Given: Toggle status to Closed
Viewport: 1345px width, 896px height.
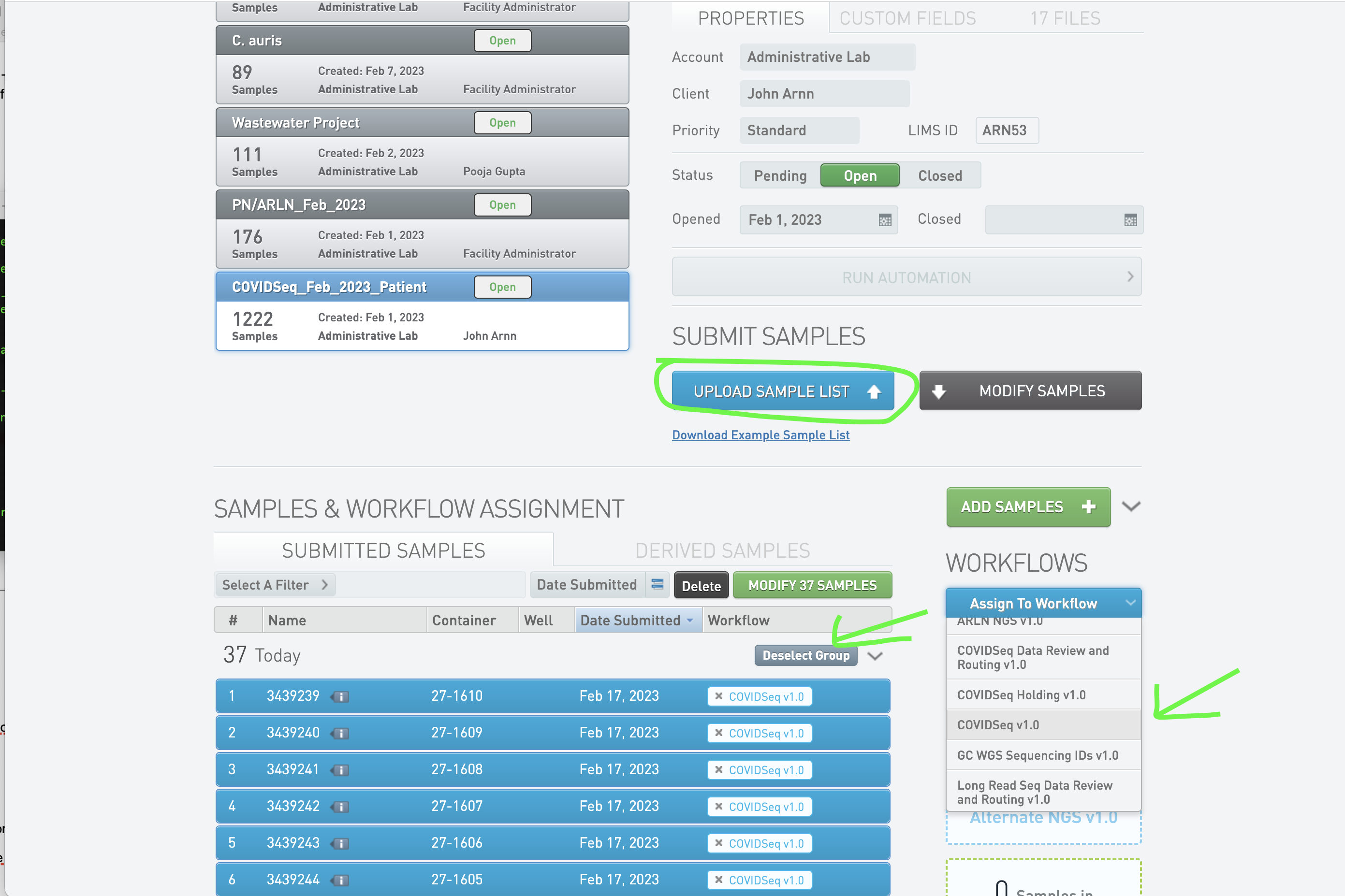Looking at the screenshot, I should (x=938, y=175).
